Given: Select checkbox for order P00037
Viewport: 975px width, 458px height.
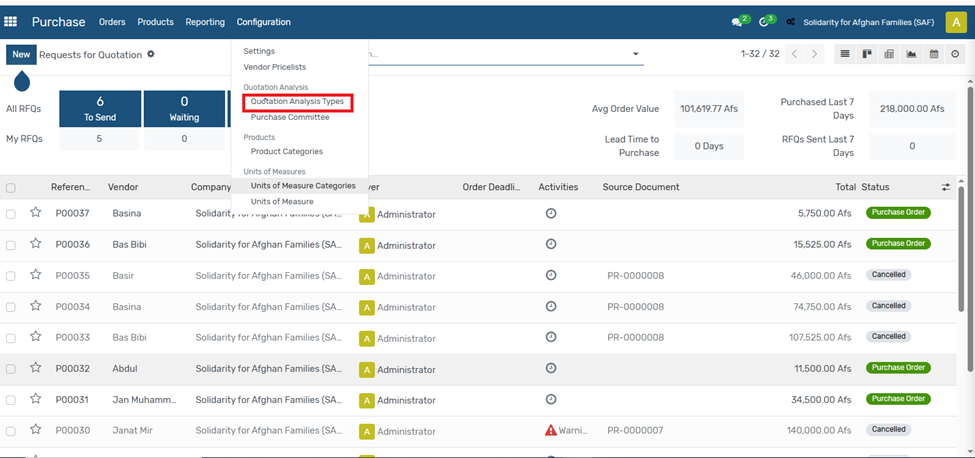Looking at the screenshot, I should tap(11, 214).
